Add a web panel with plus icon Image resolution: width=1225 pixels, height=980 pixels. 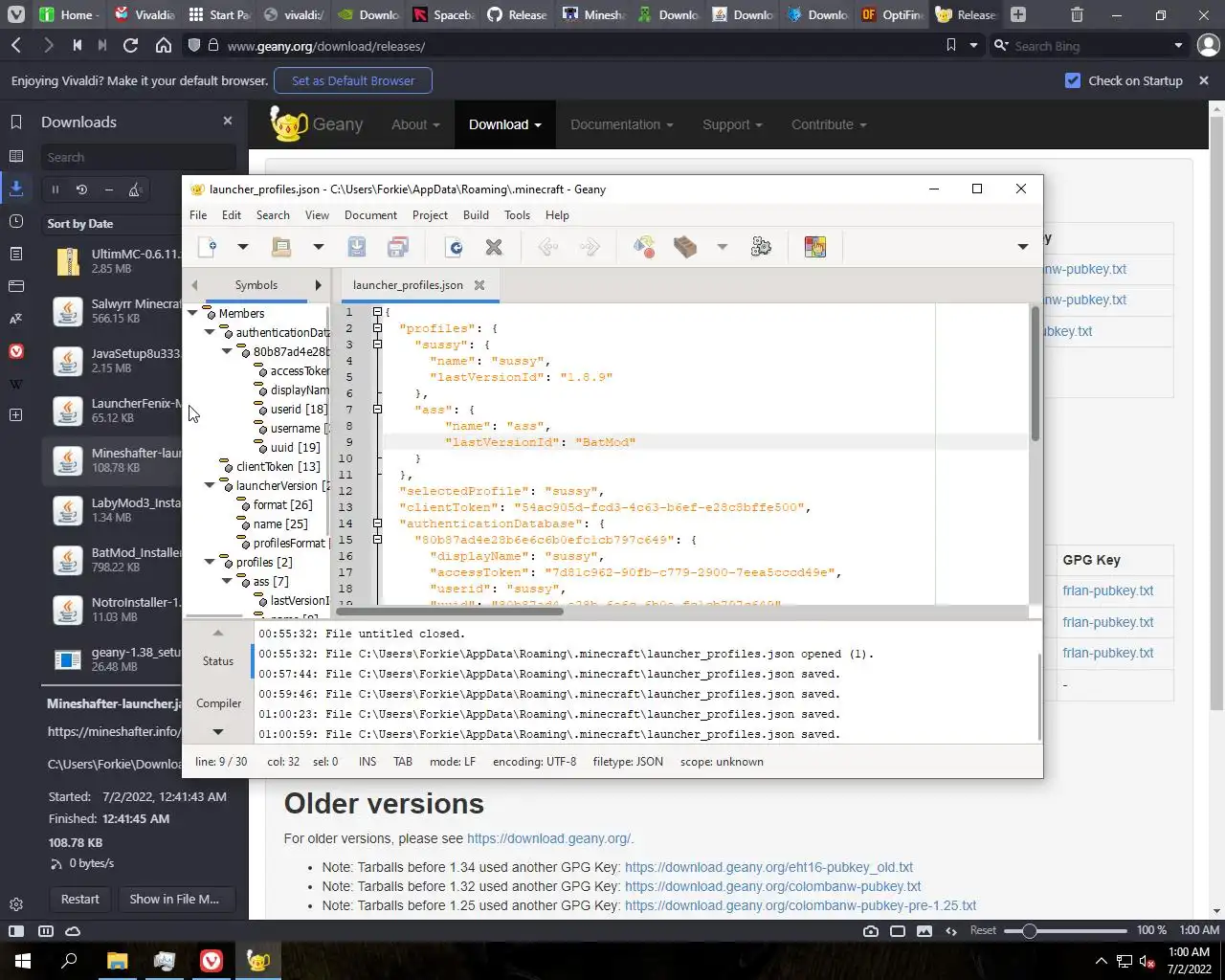(16, 414)
